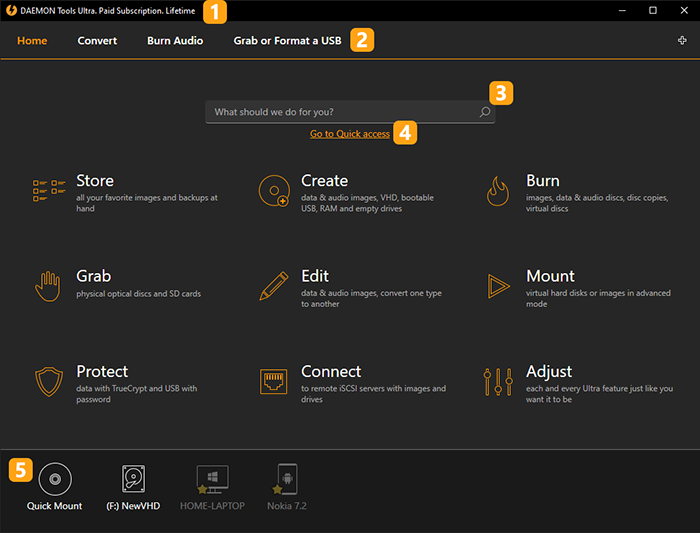
Task: Click the Create disc icon
Action: (x=274, y=191)
